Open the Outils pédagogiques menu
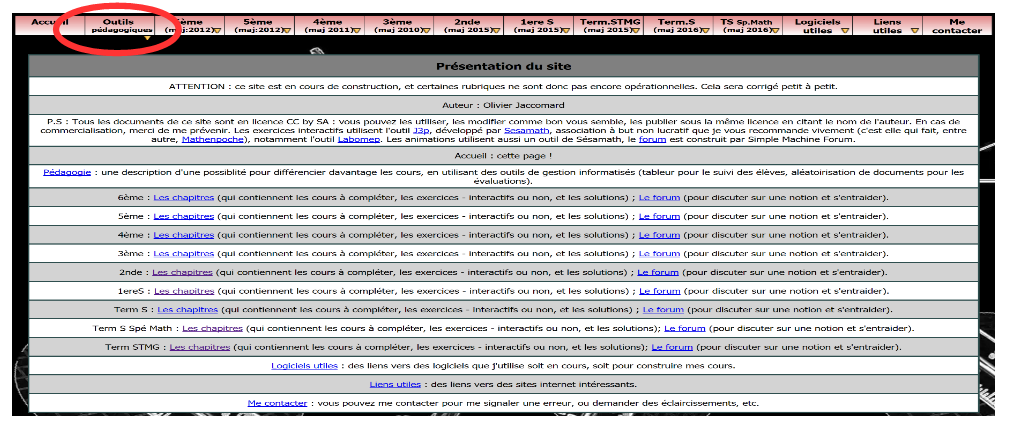The height and width of the screenshot is (426, 1011). [x=119, y=26]
